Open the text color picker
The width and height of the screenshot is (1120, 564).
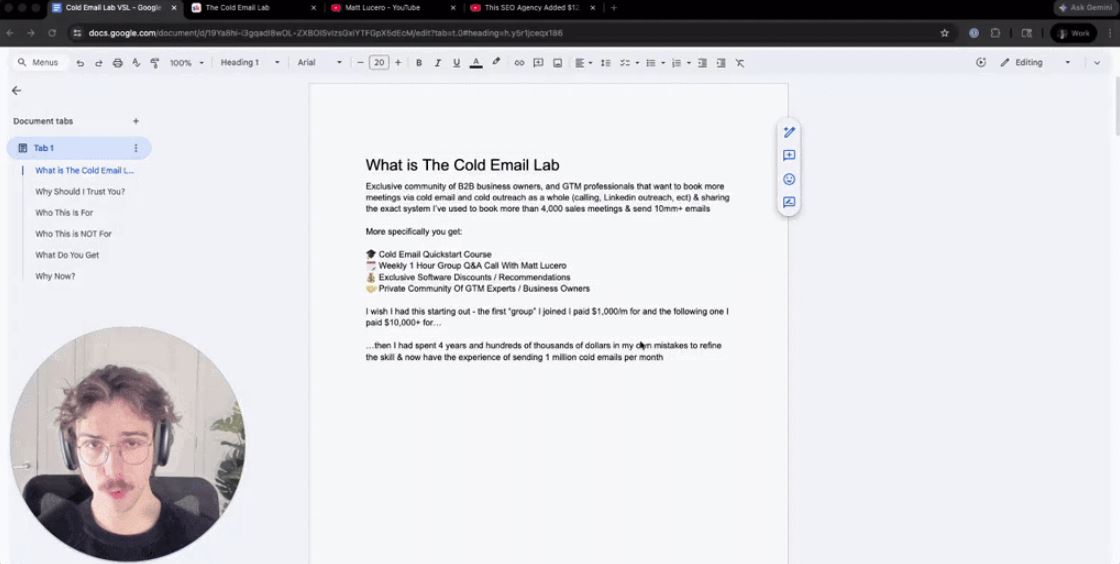click(x=476, y=63)
